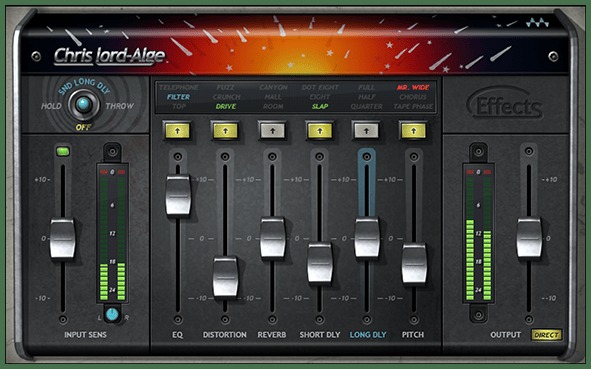This screenshot has width=591, height=369.
Task: Toggle the Pitch arrow button
Action: point(413,131)
